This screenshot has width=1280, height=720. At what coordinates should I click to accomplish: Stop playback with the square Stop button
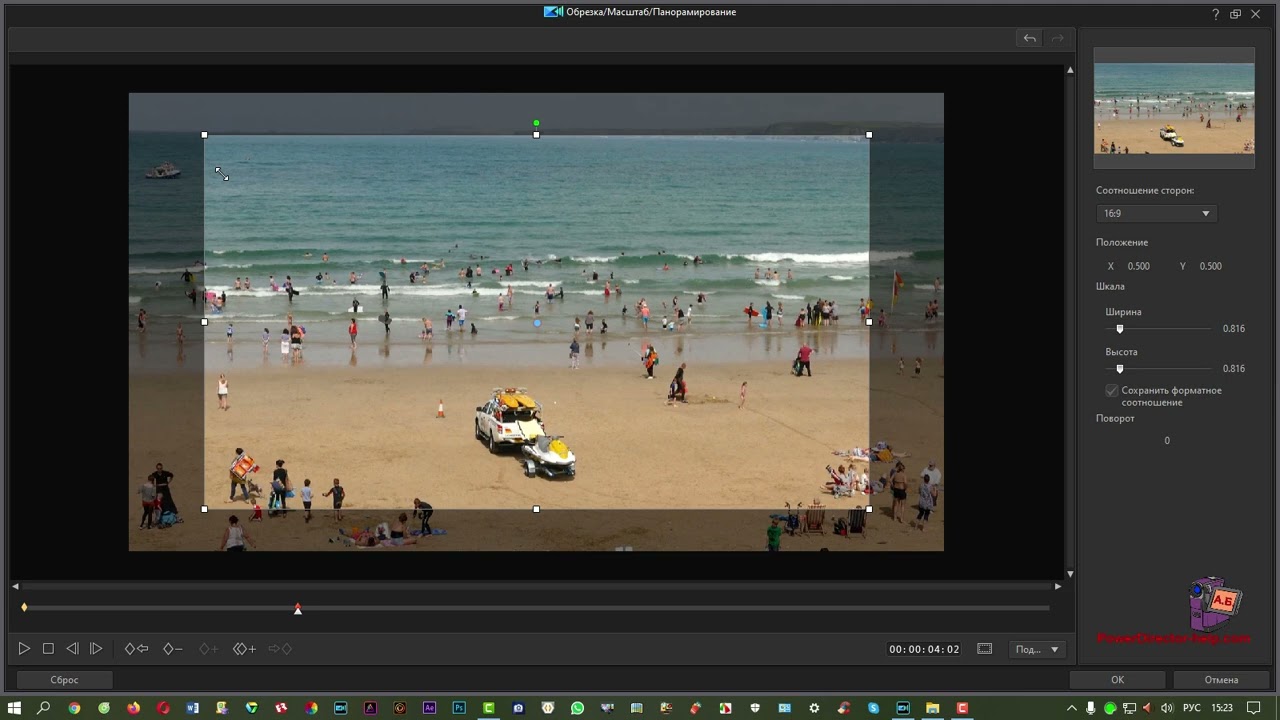(x=48, y=649)
